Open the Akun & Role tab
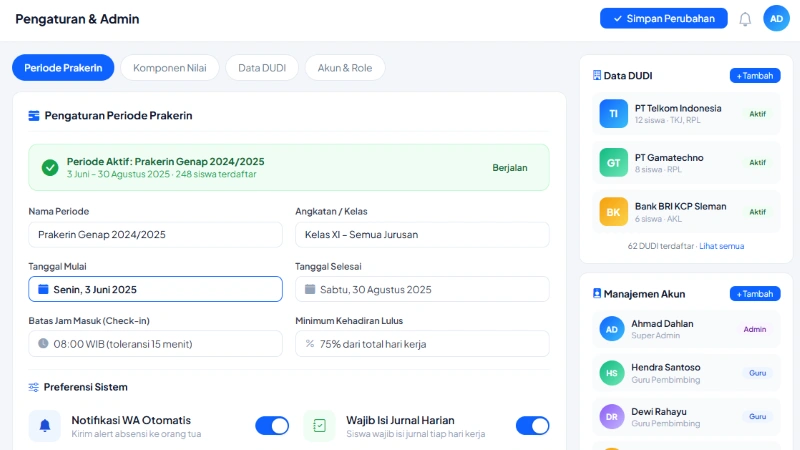800x450 pixels. (x=345, y=68)
